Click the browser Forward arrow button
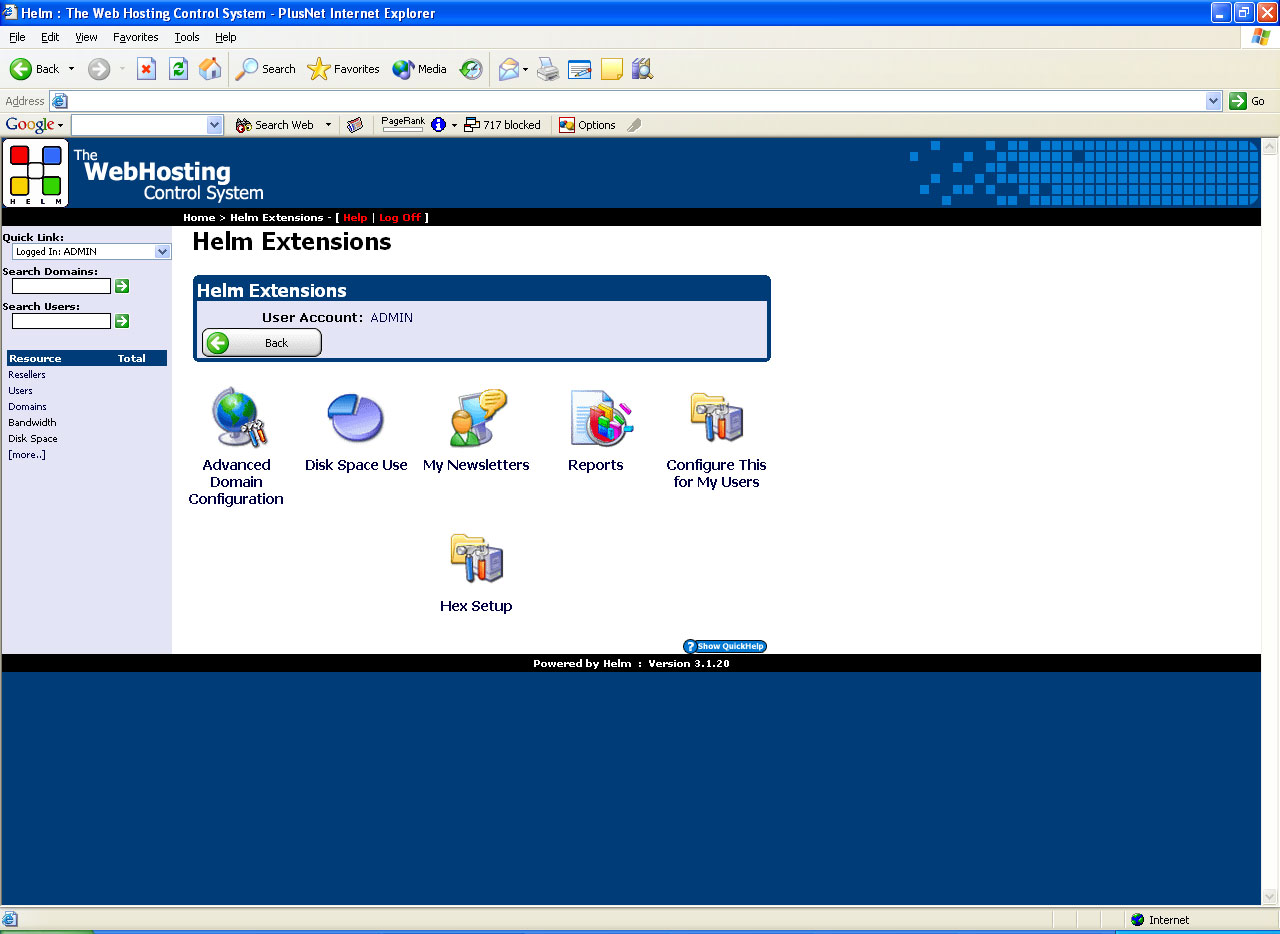Screen dimensions: 1280x934 point(99,69)
